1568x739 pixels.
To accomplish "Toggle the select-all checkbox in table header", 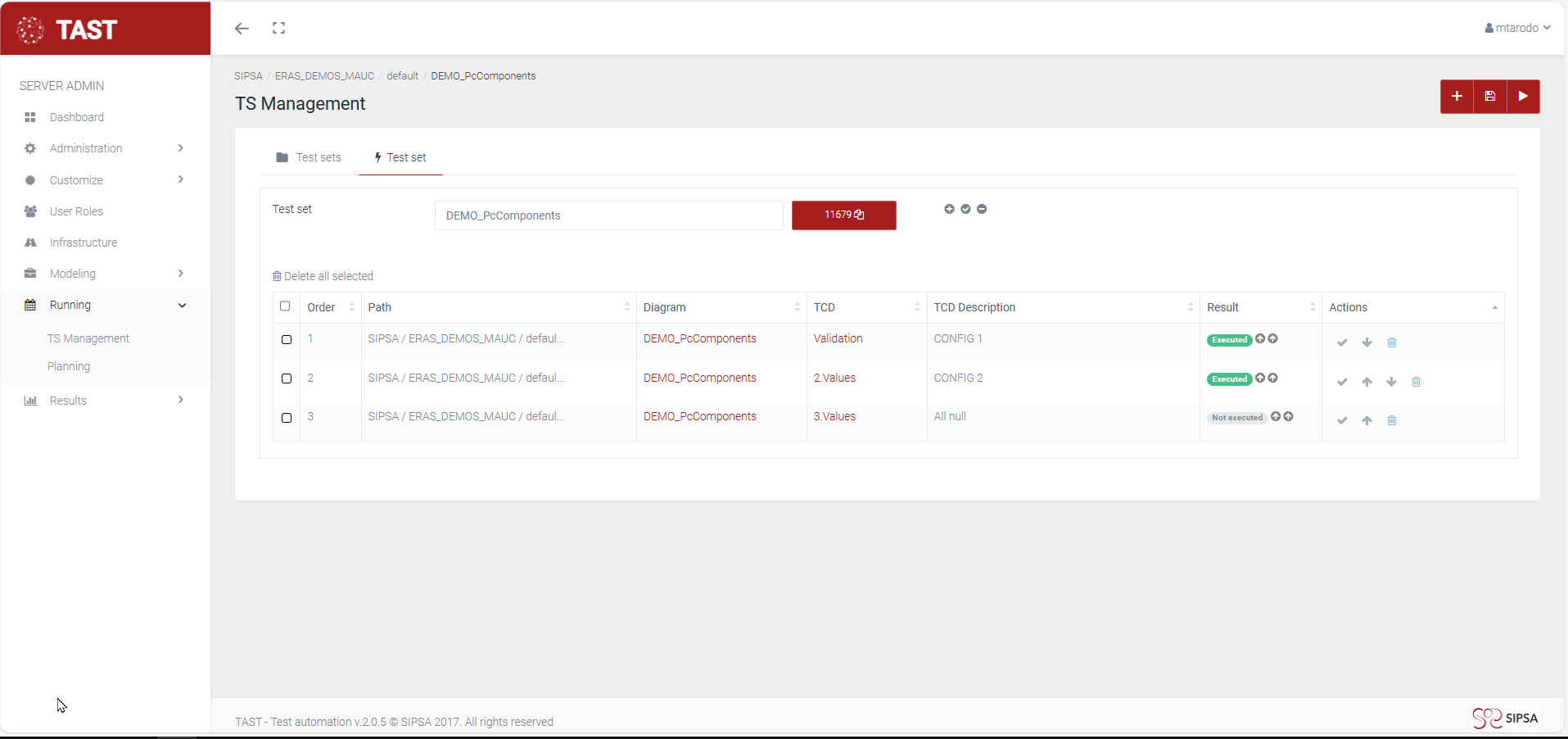I will tap(285, 306).
